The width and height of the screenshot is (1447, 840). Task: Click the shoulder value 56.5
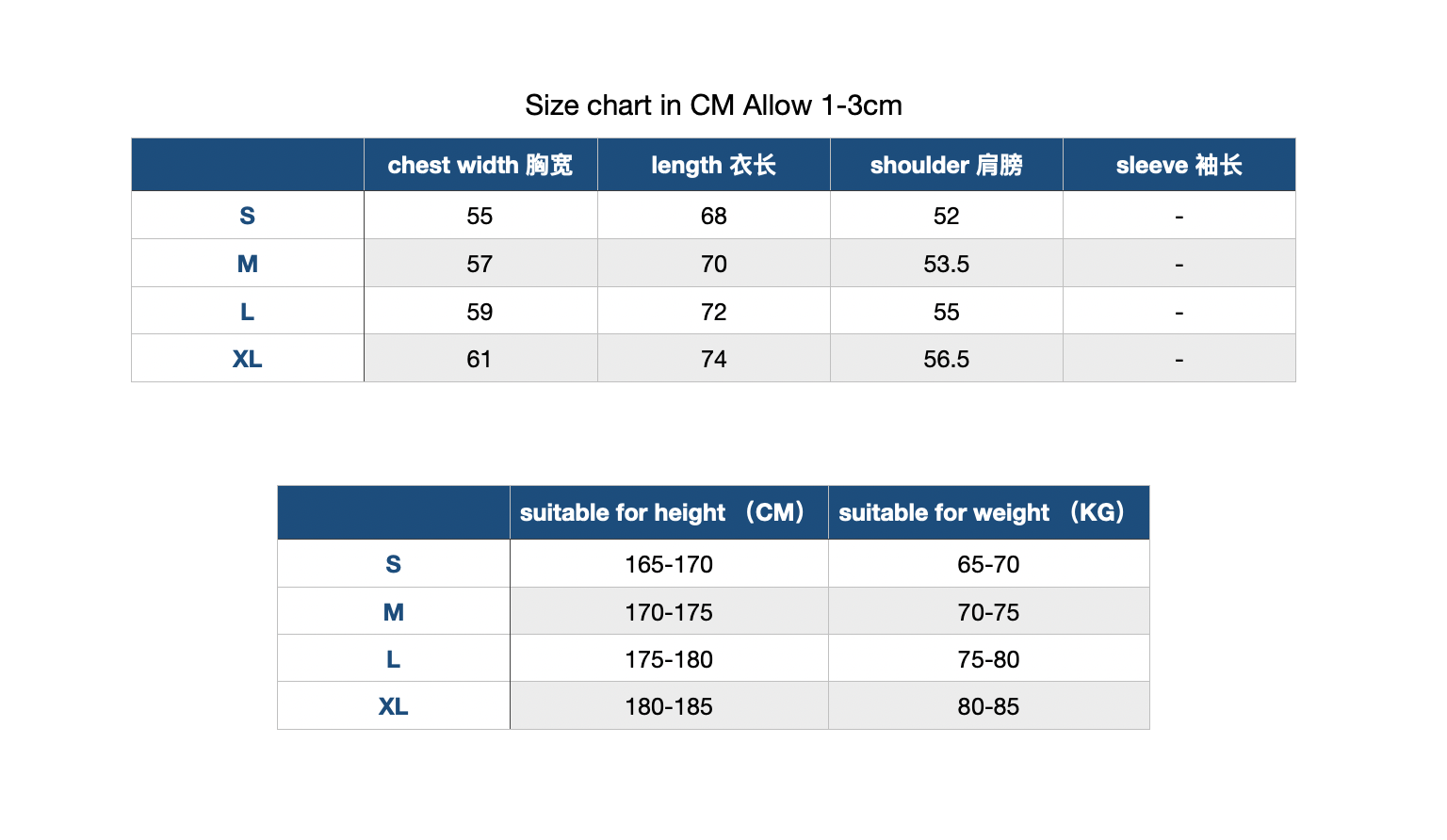coord(946,359)
